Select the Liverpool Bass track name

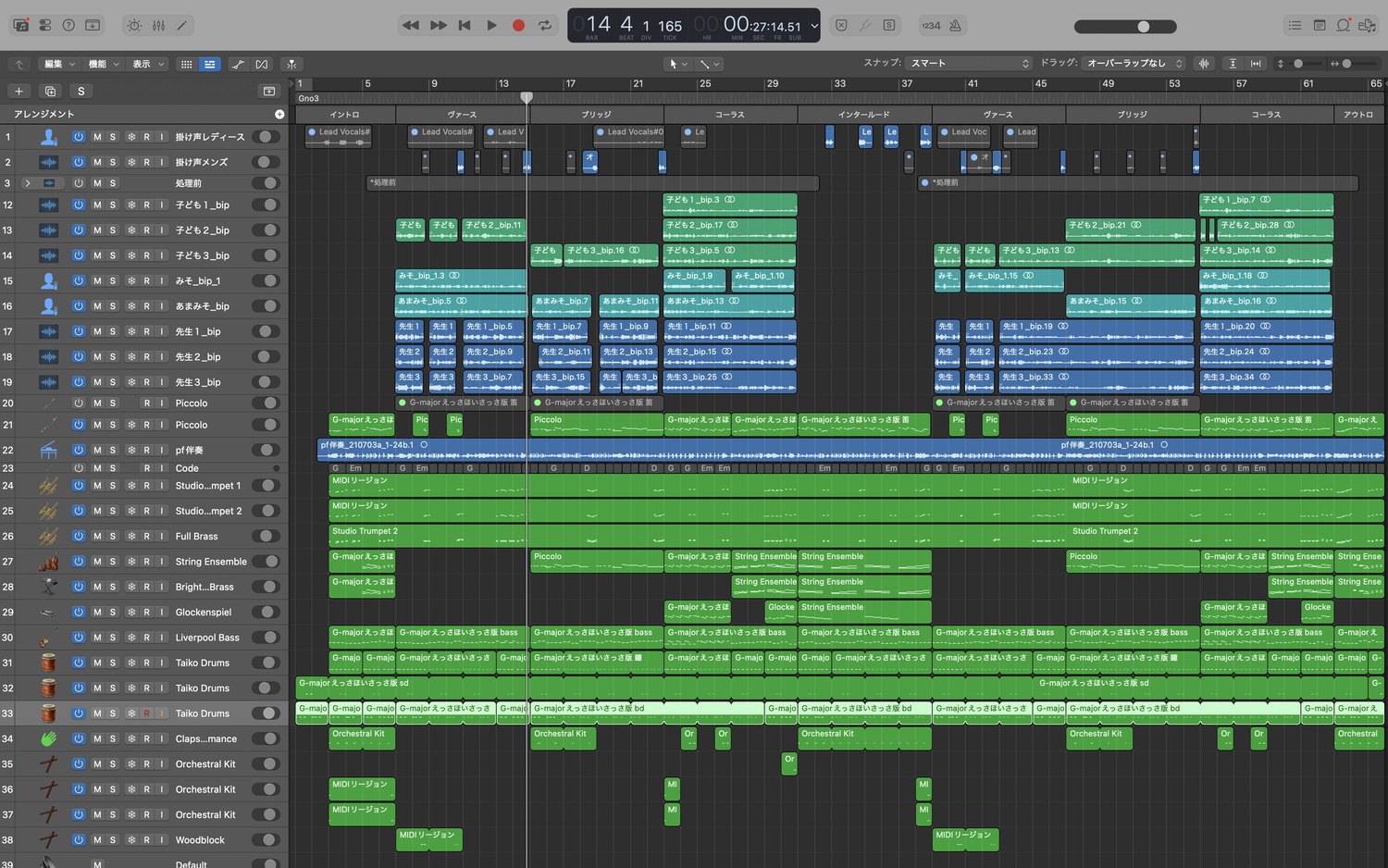(207, 638)
